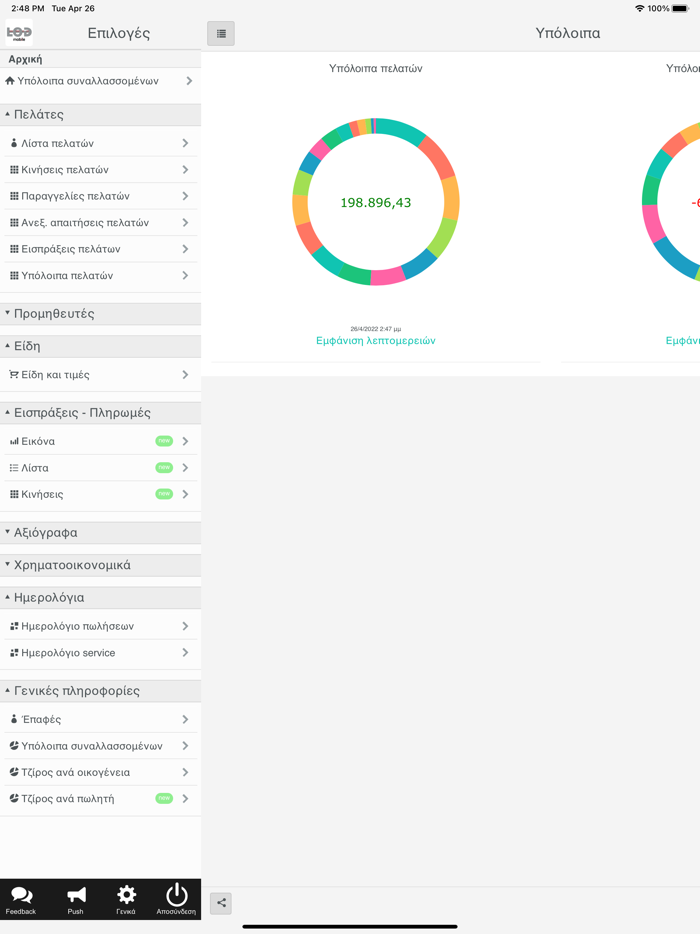The image size is (700, 934).
Task: Click Wi-Fi indicator in status bar
Action: point(639,8)
